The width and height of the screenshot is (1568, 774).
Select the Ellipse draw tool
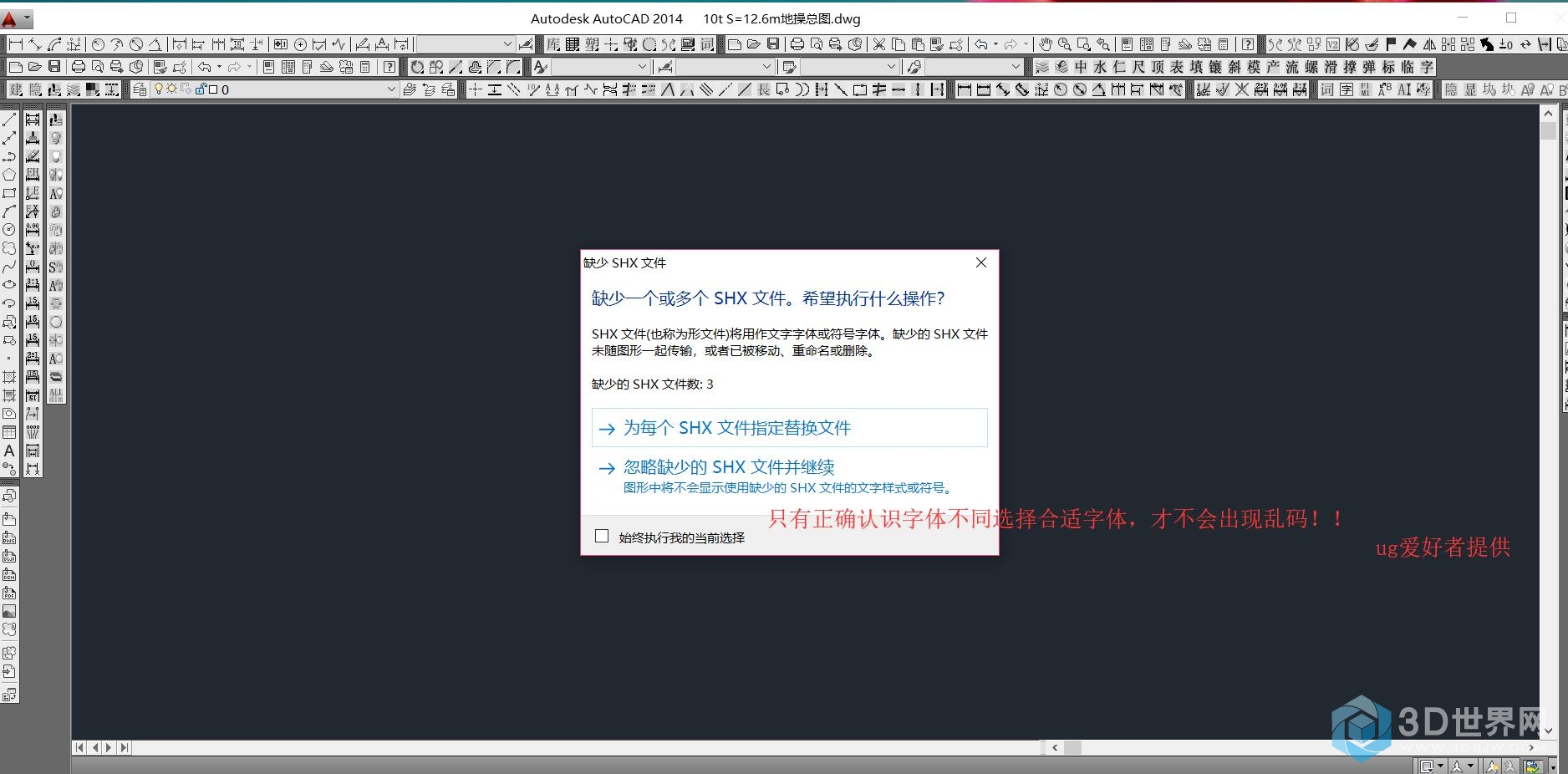click(9, 285)
